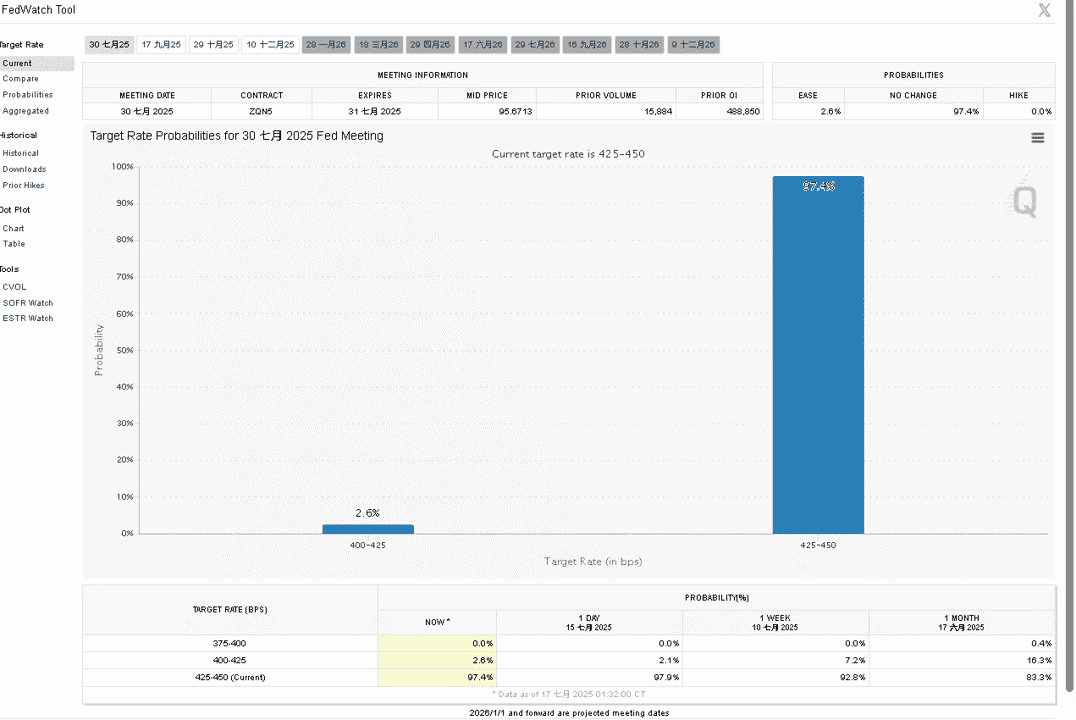This screenshot has height=720, width=1076.
Task: Open the Dot Plot Table link
Action: tap(14, 244)
